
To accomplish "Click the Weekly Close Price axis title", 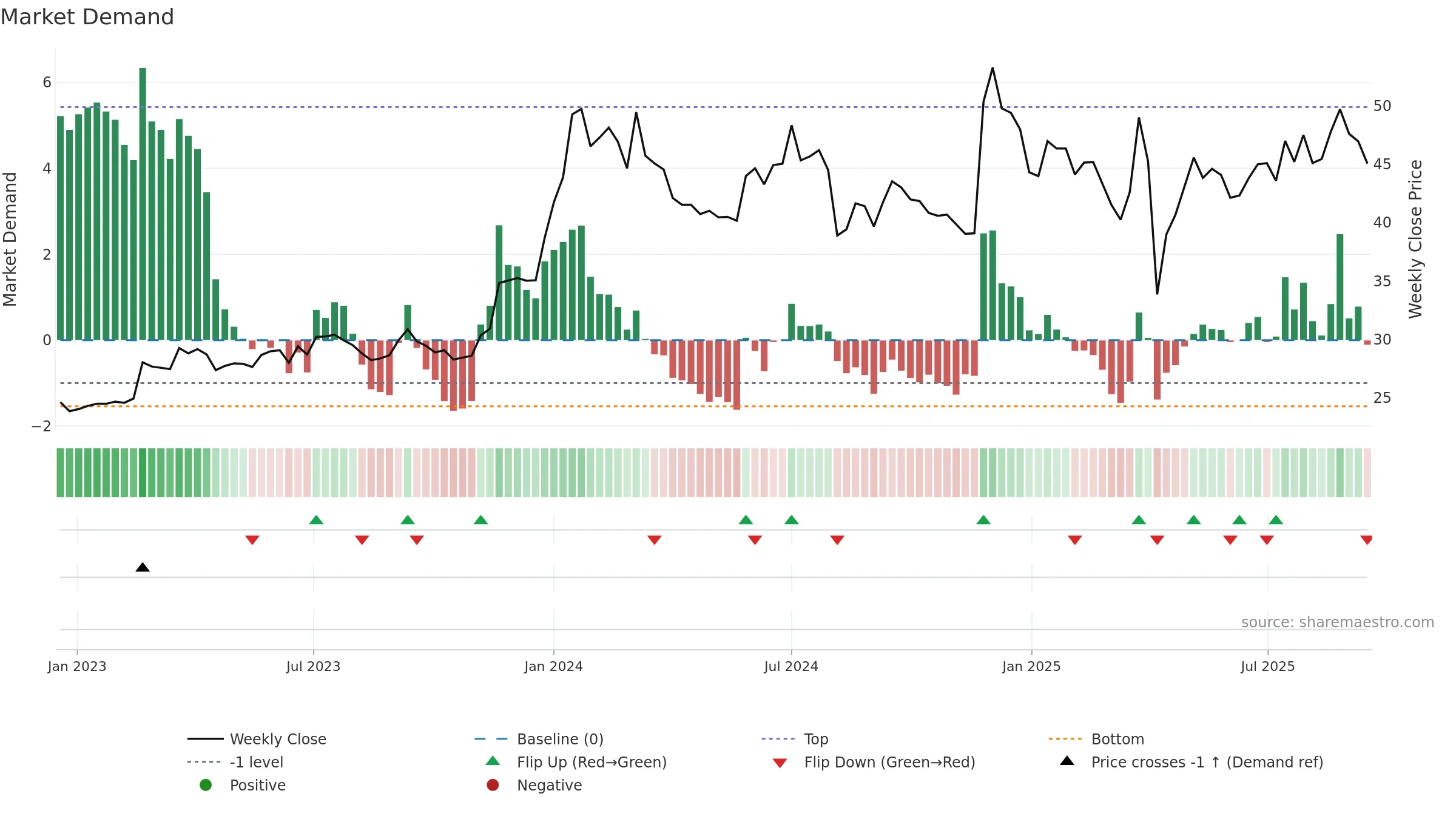I will [x=1416, y=239].
